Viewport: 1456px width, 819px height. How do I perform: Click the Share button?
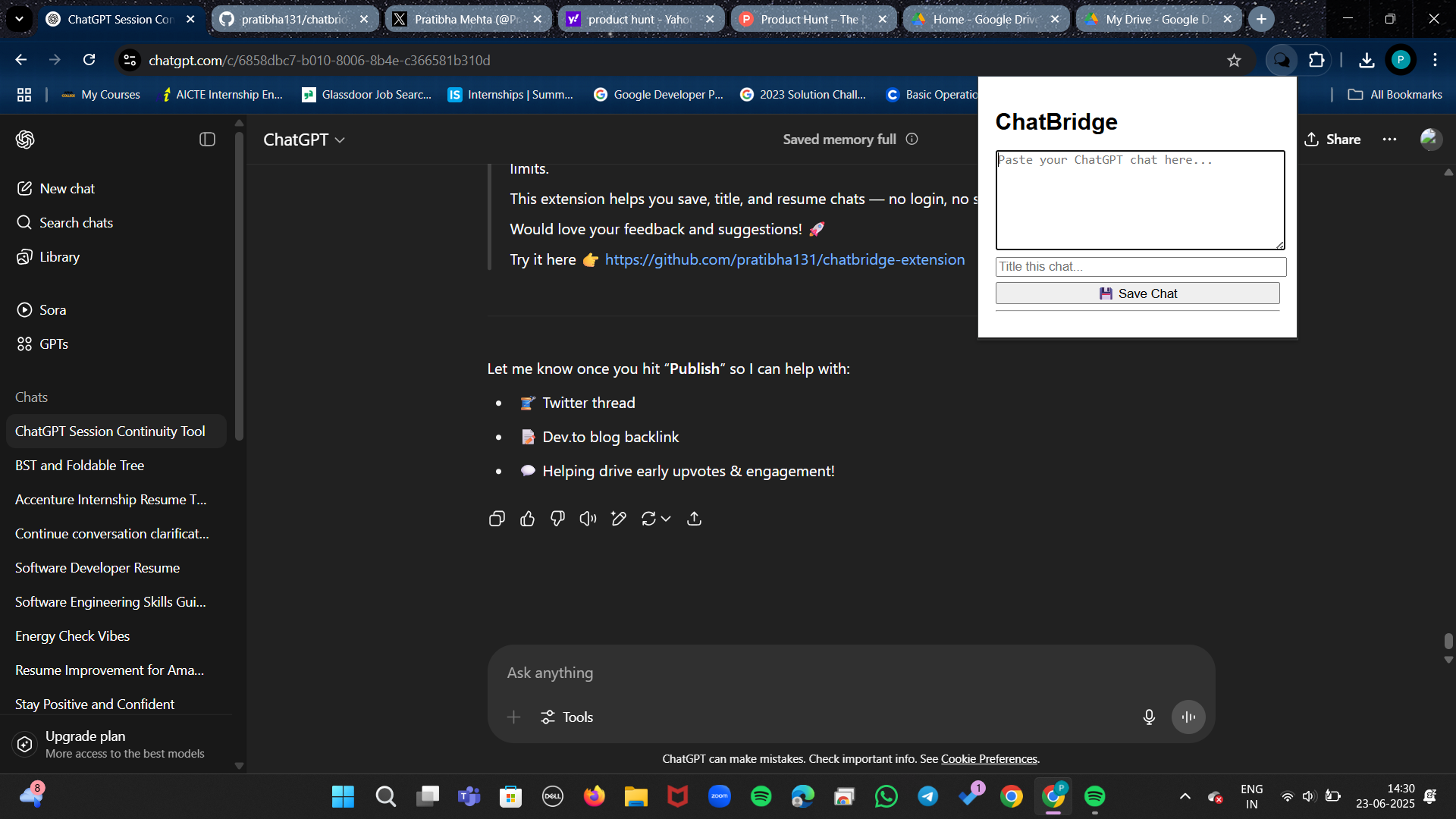1332,140
